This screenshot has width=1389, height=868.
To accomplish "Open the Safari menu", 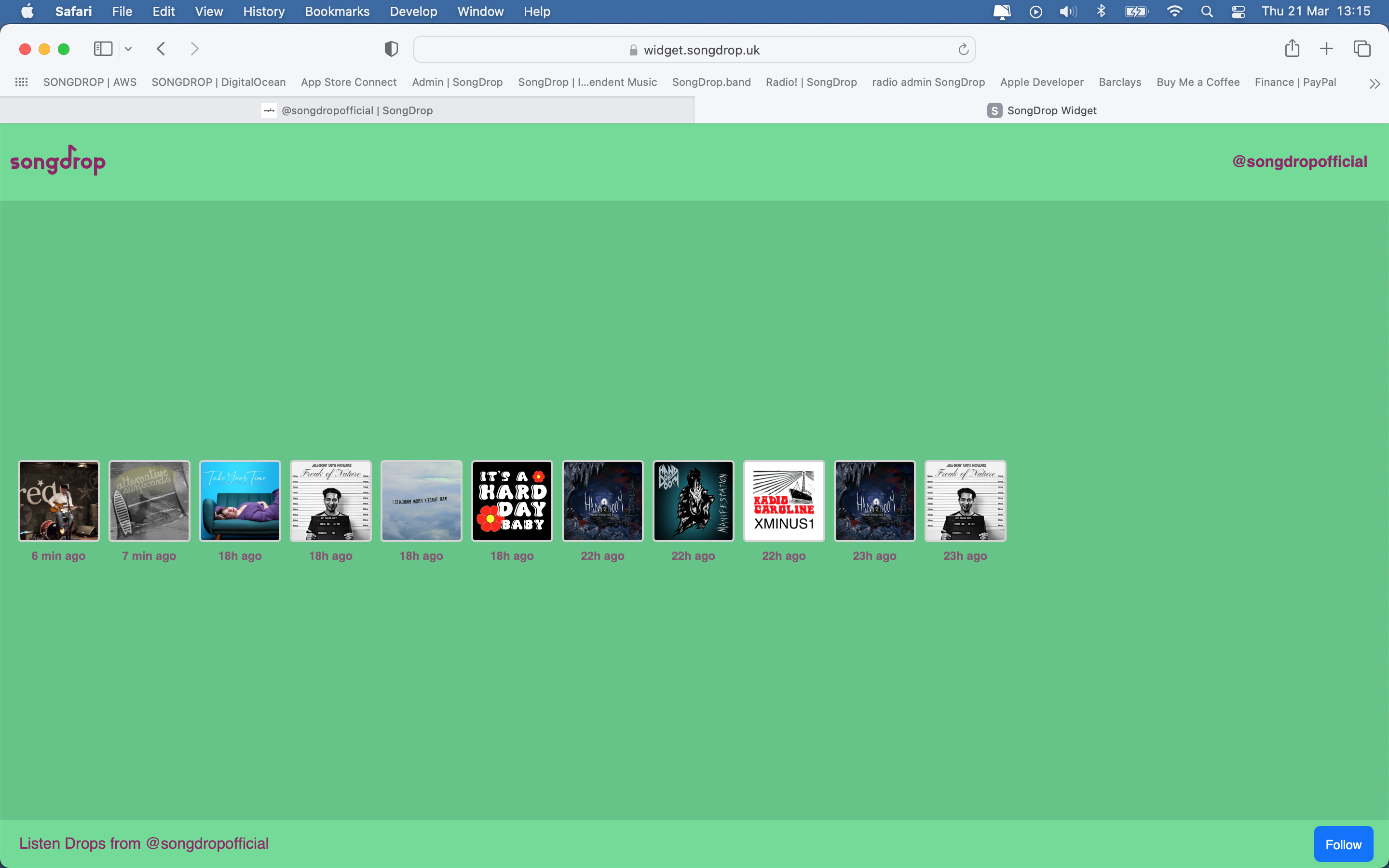I will [73, 12].
